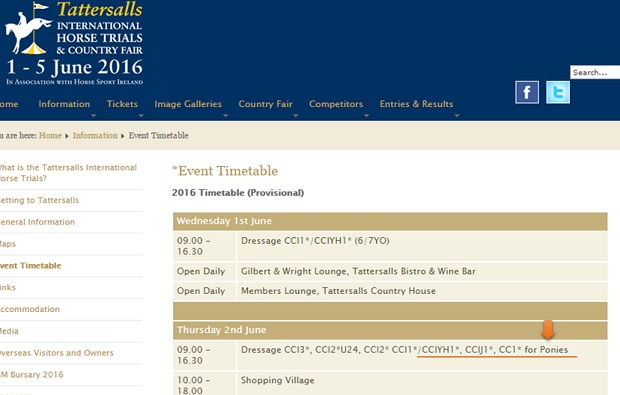620x395 pixels.
Task: Click the orange downward arrow marker
Action: (548, 330)
